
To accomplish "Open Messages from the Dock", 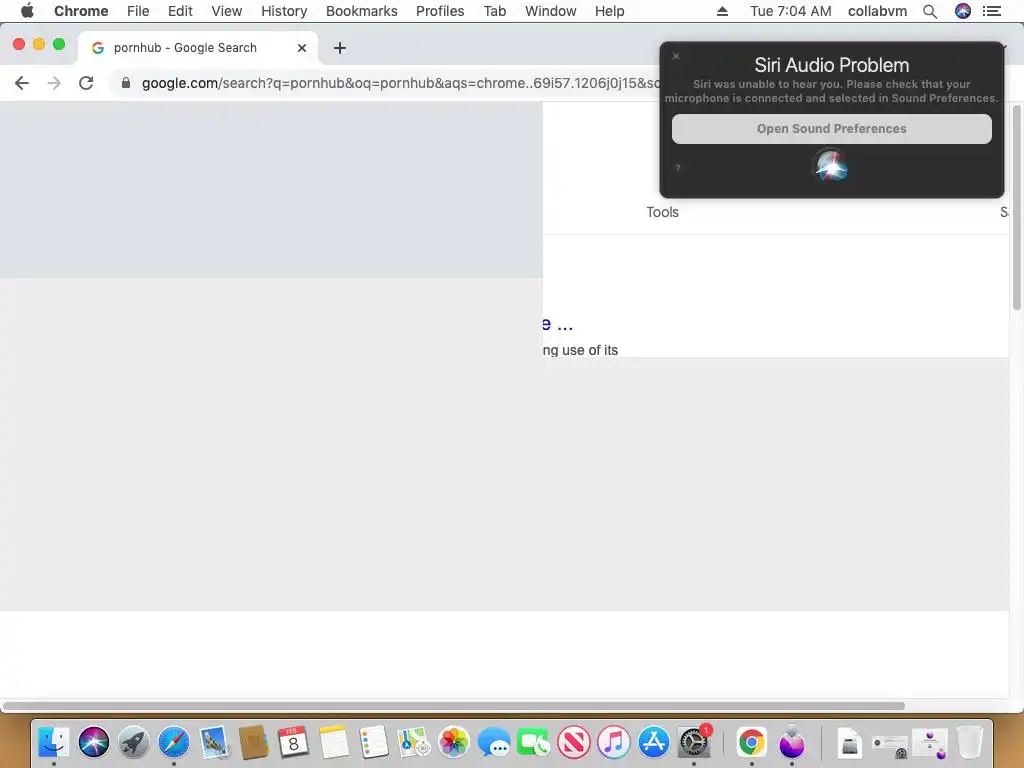I will (494, 742).
